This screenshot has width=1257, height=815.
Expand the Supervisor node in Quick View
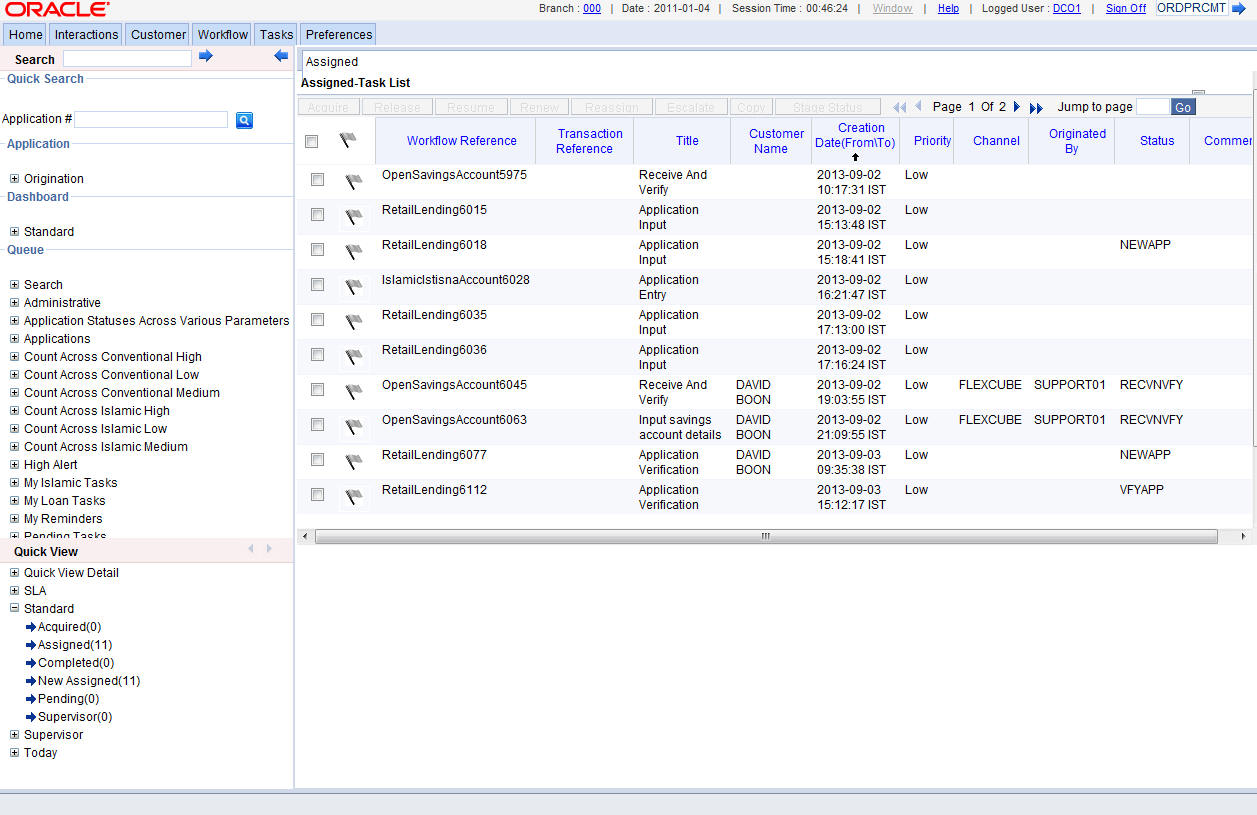tap(15, 735)
